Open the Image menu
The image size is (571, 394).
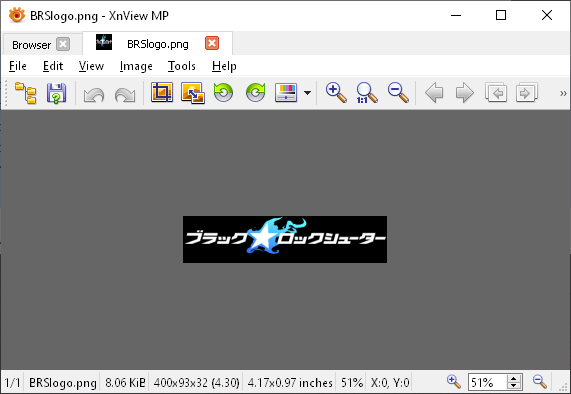(136, 66)
